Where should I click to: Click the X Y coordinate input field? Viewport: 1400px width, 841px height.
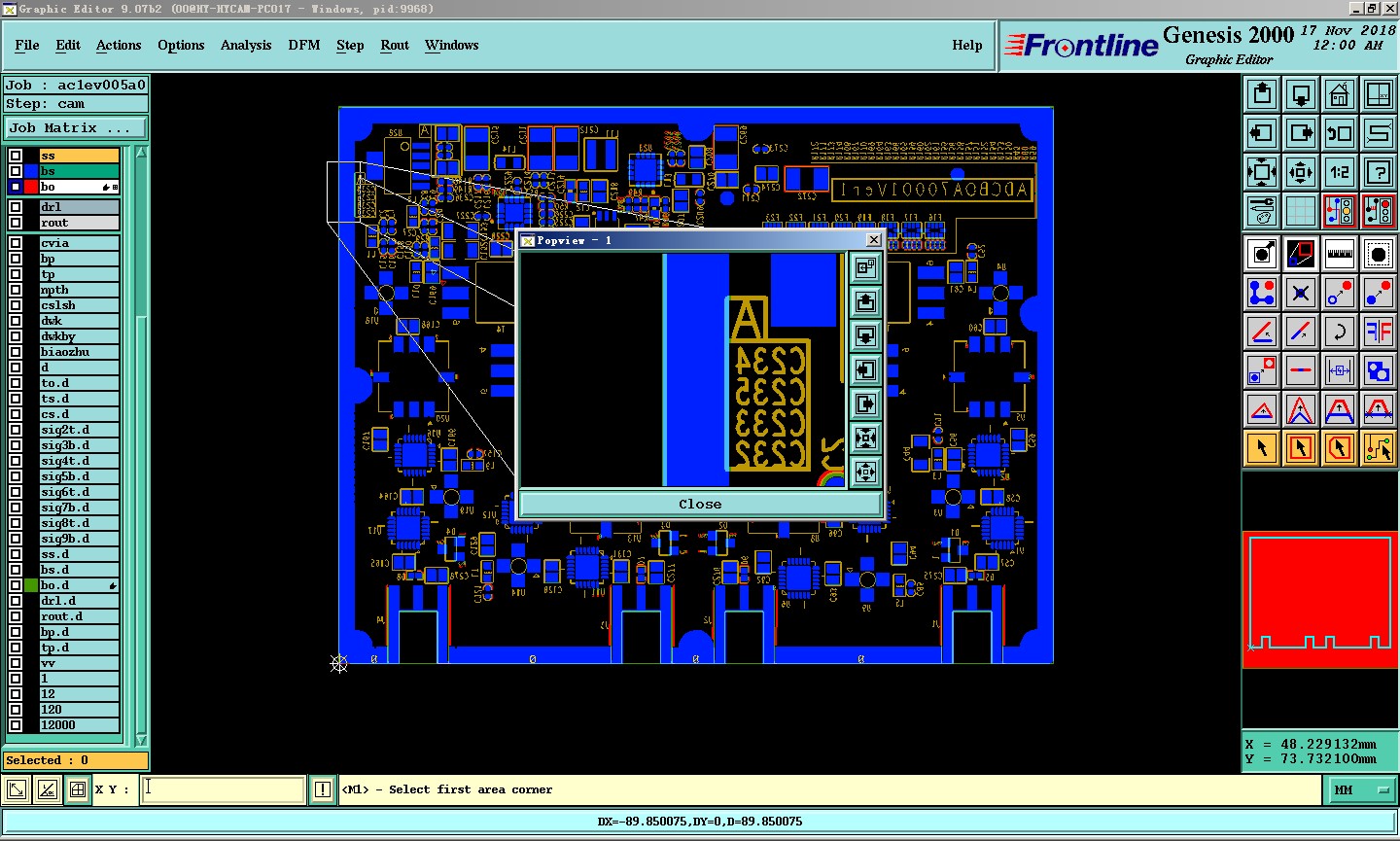(224, 789)
